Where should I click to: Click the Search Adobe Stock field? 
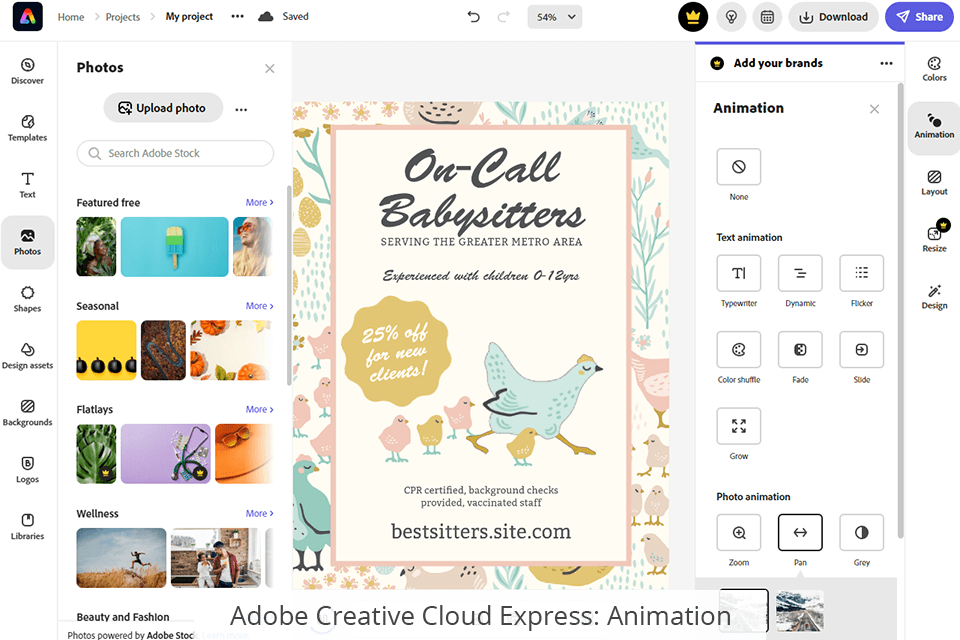175,153
